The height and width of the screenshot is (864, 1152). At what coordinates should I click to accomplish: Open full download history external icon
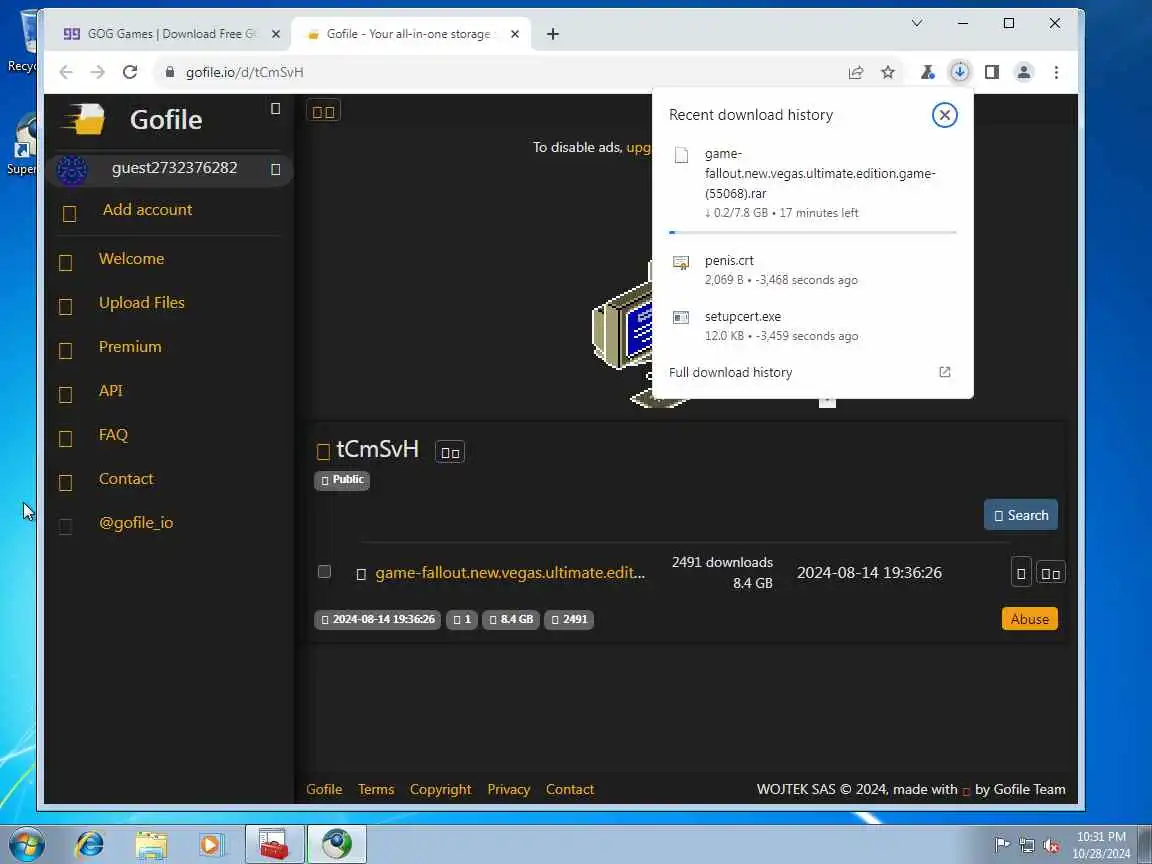[945, 372]
